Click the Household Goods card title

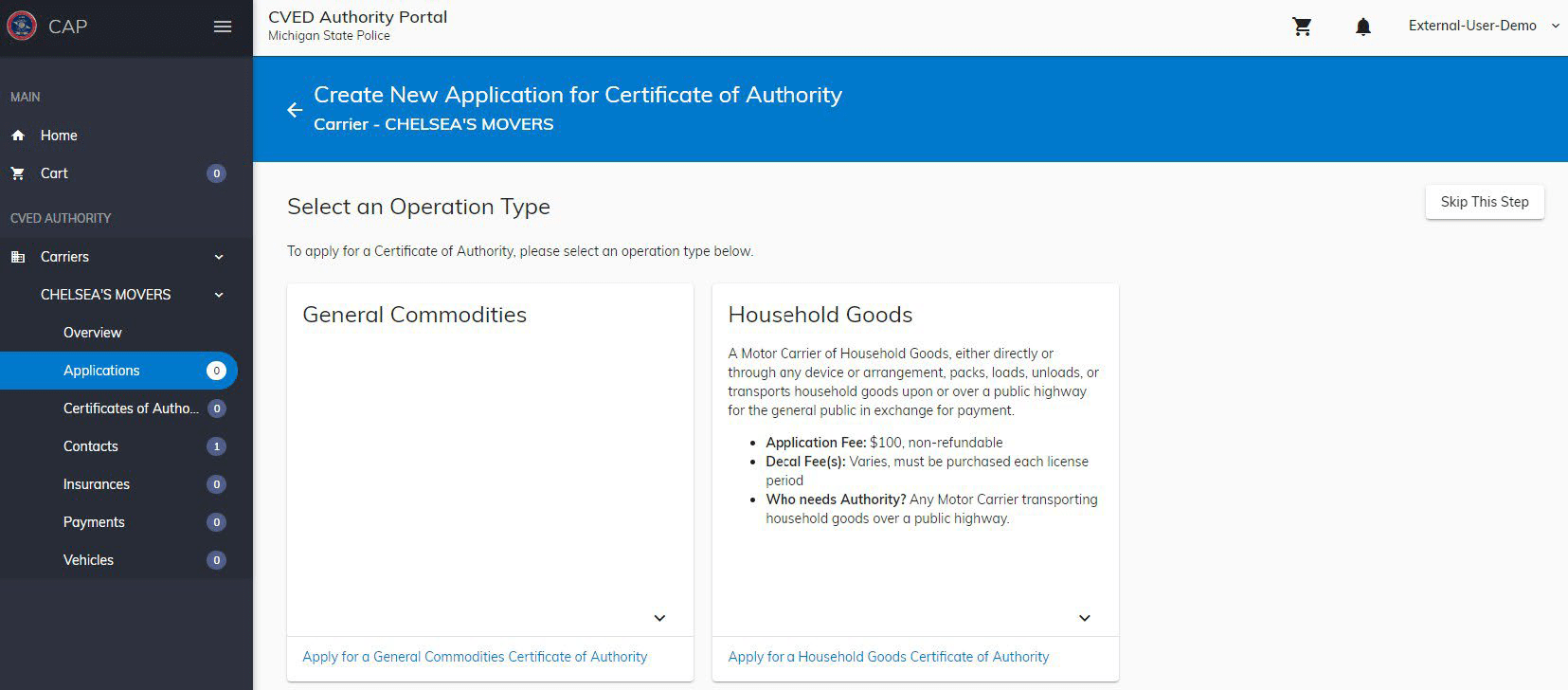tap(820, 315)
